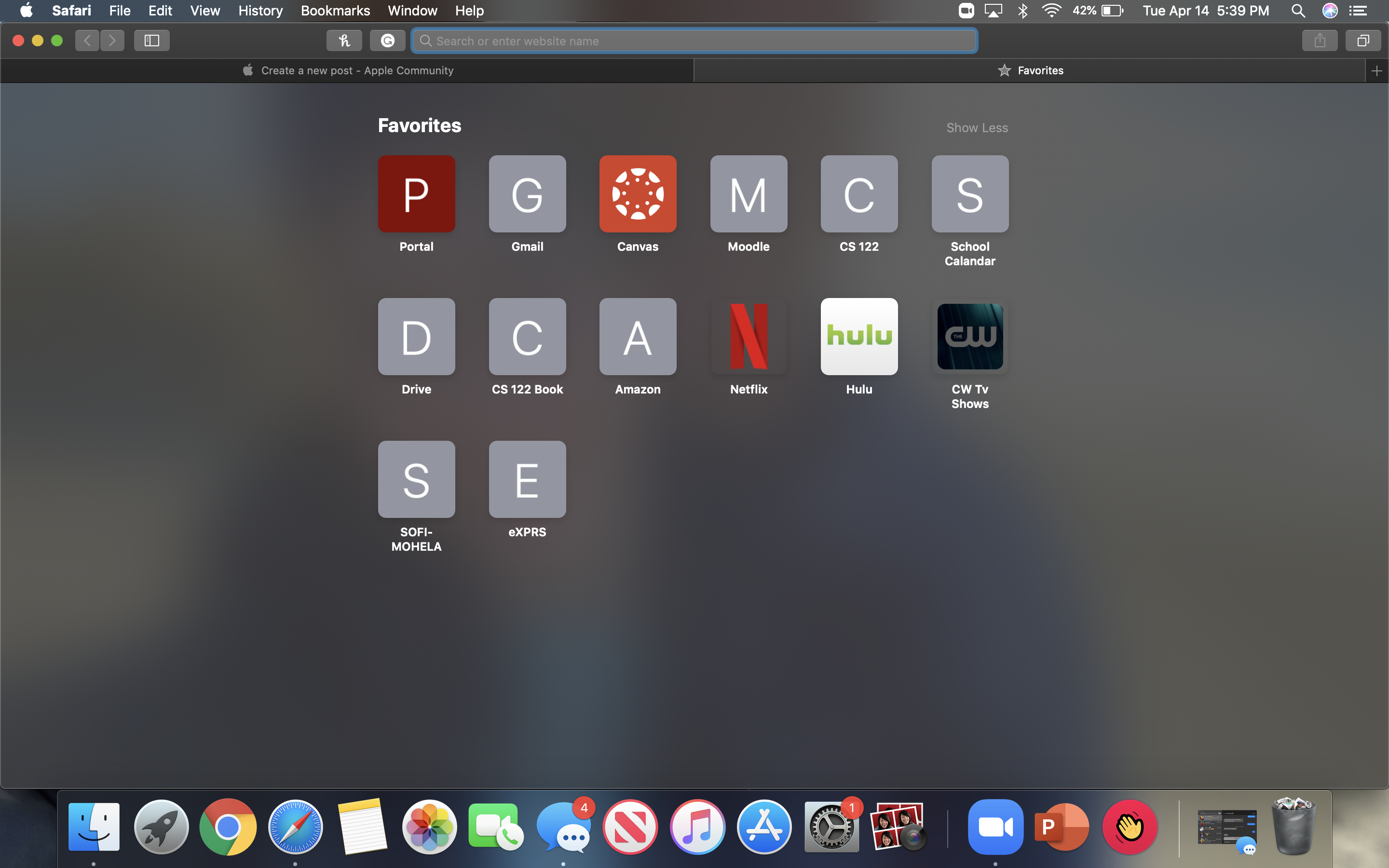Toggle Wi-Fi status menu
Image resolution: width=1389 pixels, height=868 pixels.
point(1051,10)
